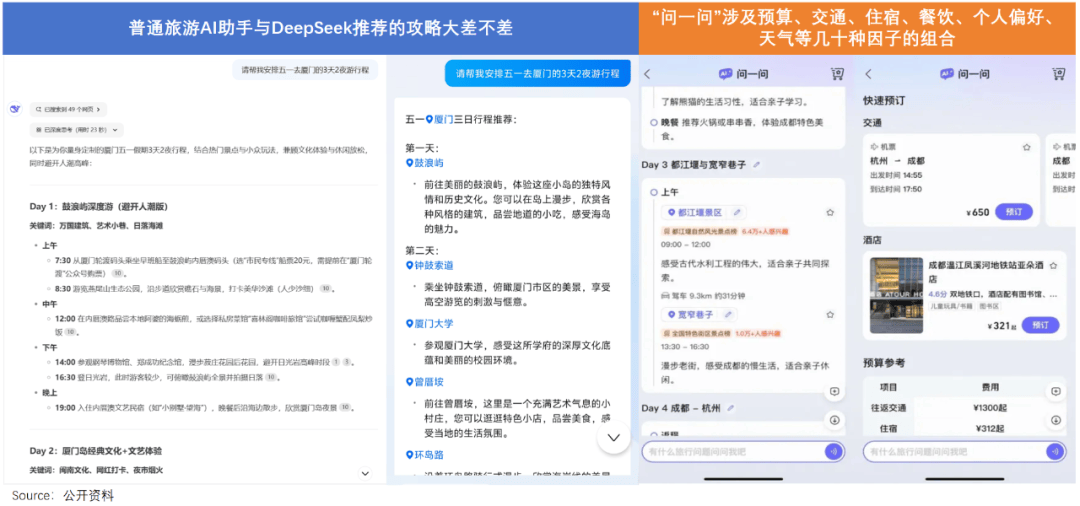This screenshot has height=506, width=1080.
Task: Click the 问一问 AI logo in 快速预订 screen
Action: tap(947, 74)
